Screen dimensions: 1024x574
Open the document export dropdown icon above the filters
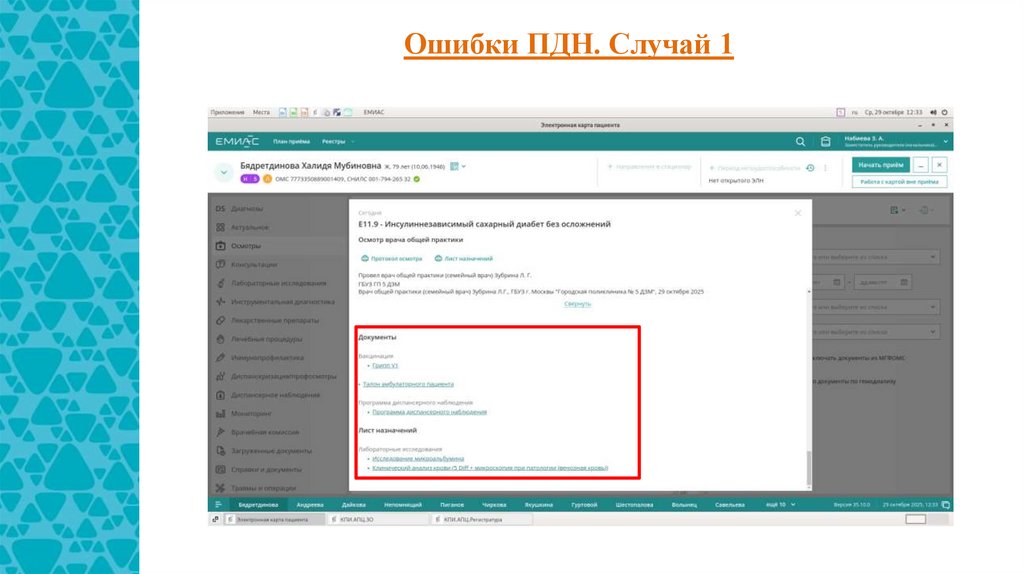coord(897,210)
